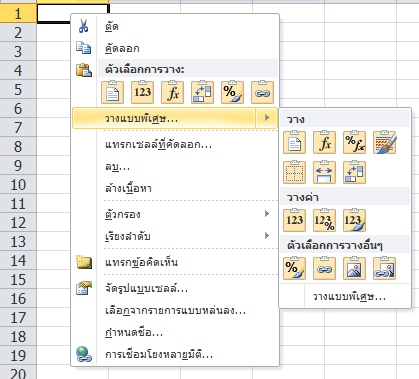Select Paste icon under วาง in submenu

tap(294, 142)
